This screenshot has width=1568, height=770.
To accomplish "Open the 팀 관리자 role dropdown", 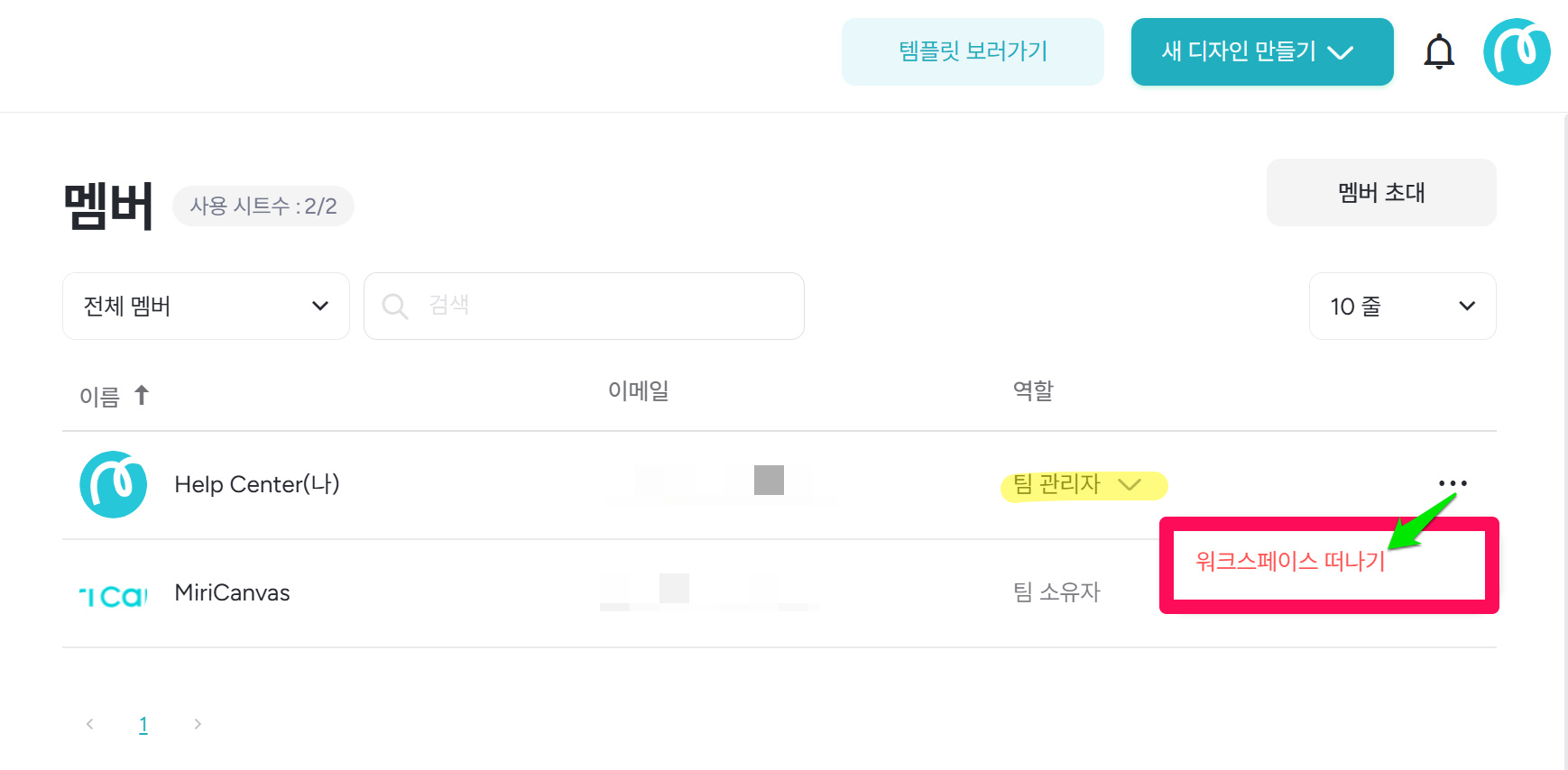I will (1083, 485).
